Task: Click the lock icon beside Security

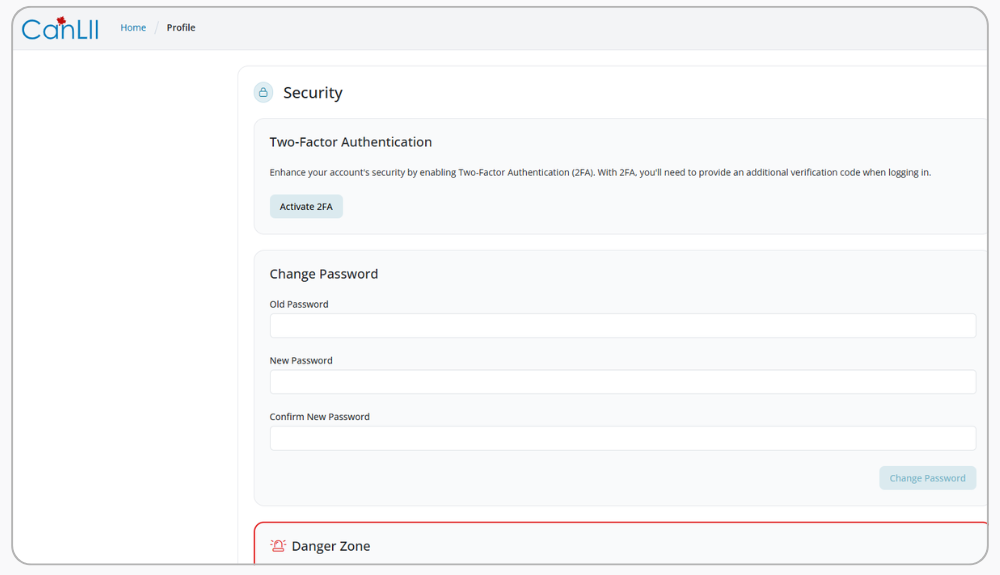Action: tap(263, 93)
